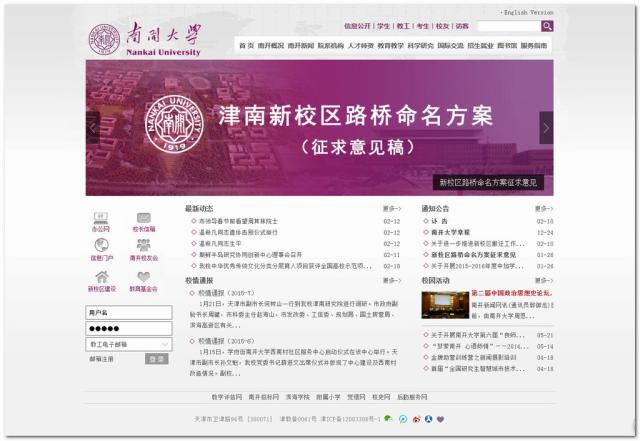The image size is (640, 441).
Task: Open footer link 附属小学
Action: point(328,397)
